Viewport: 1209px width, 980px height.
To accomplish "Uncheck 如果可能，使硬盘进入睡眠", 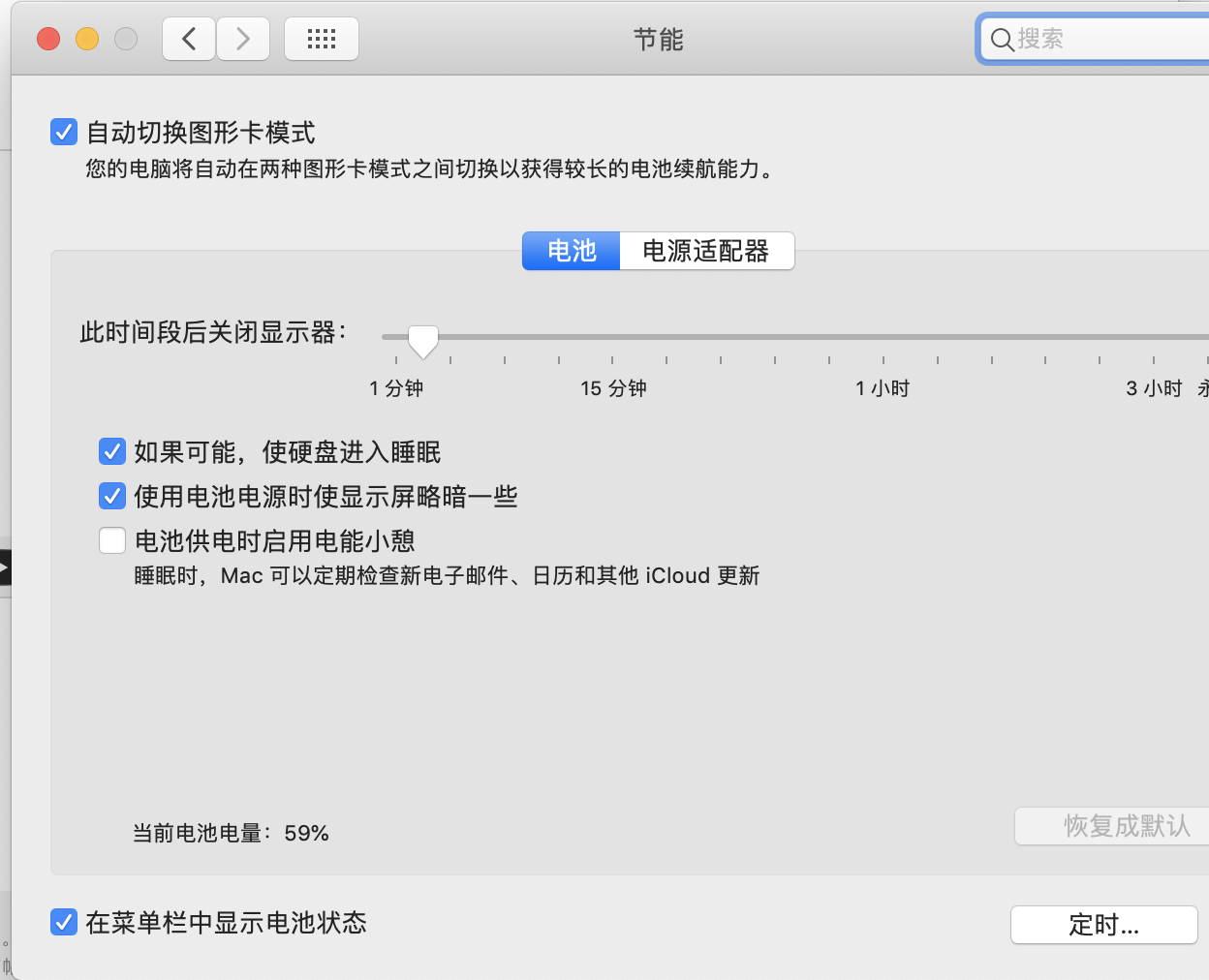I will 112,451.
